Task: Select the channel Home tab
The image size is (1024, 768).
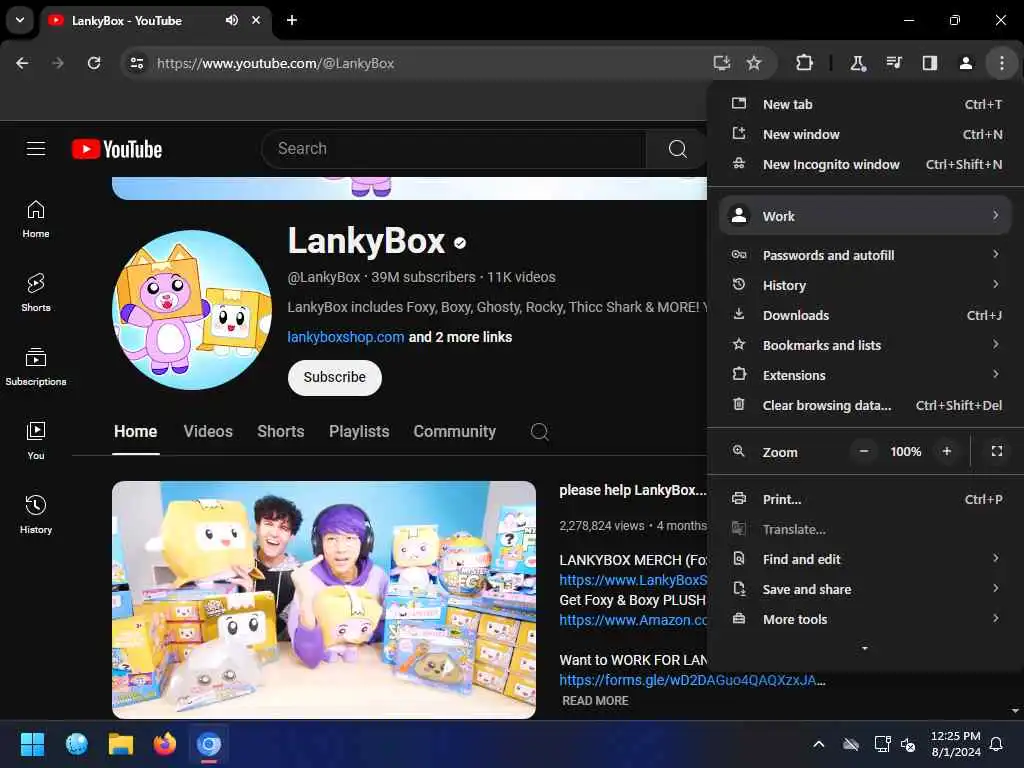Action: [135, 431]
